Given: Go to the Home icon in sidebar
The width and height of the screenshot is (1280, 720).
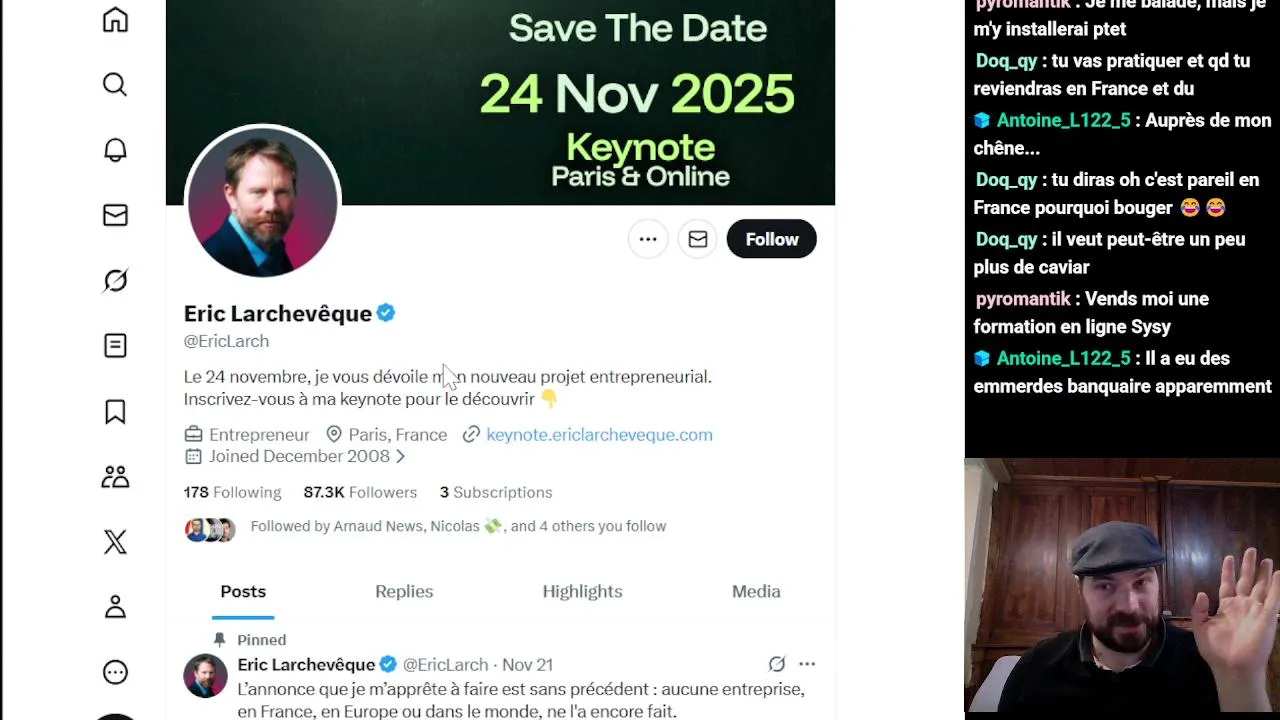Looking at the screenshot, I should pos(115,20).
